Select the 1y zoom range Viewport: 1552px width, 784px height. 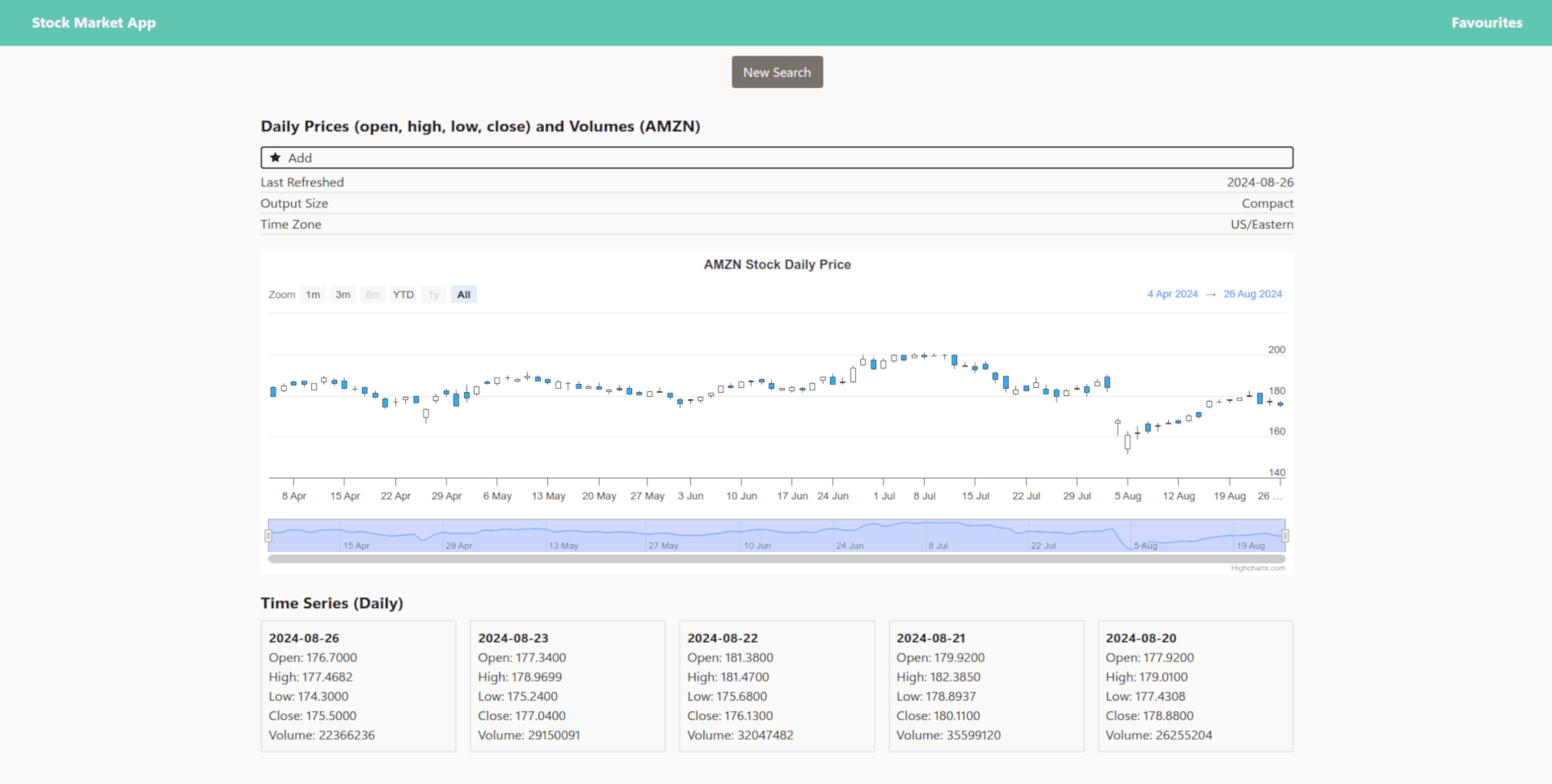point(433,294)
